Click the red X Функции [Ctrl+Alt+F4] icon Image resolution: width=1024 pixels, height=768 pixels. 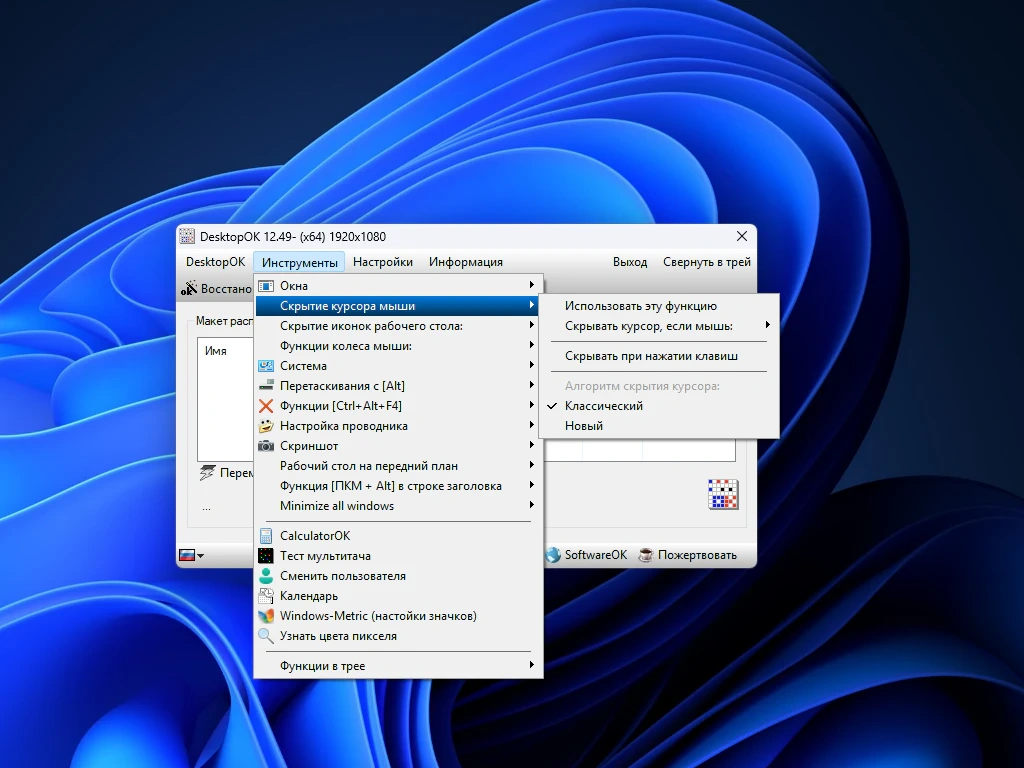tap(266, 406)
